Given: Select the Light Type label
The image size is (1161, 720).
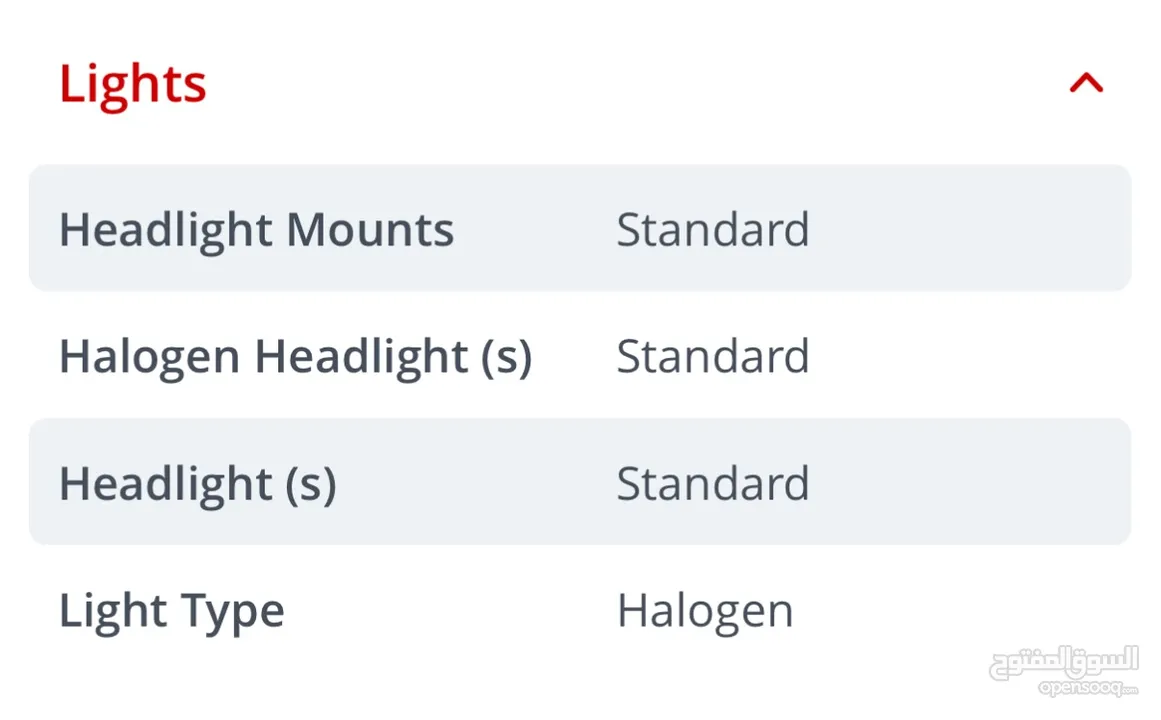Looking at the screenshot, I should click(172, 612).
